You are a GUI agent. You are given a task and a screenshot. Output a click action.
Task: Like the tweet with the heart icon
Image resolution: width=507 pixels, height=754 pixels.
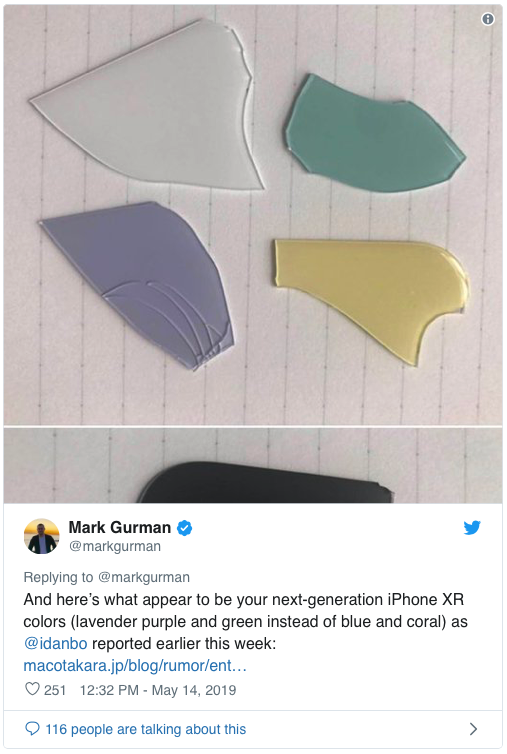32,689
